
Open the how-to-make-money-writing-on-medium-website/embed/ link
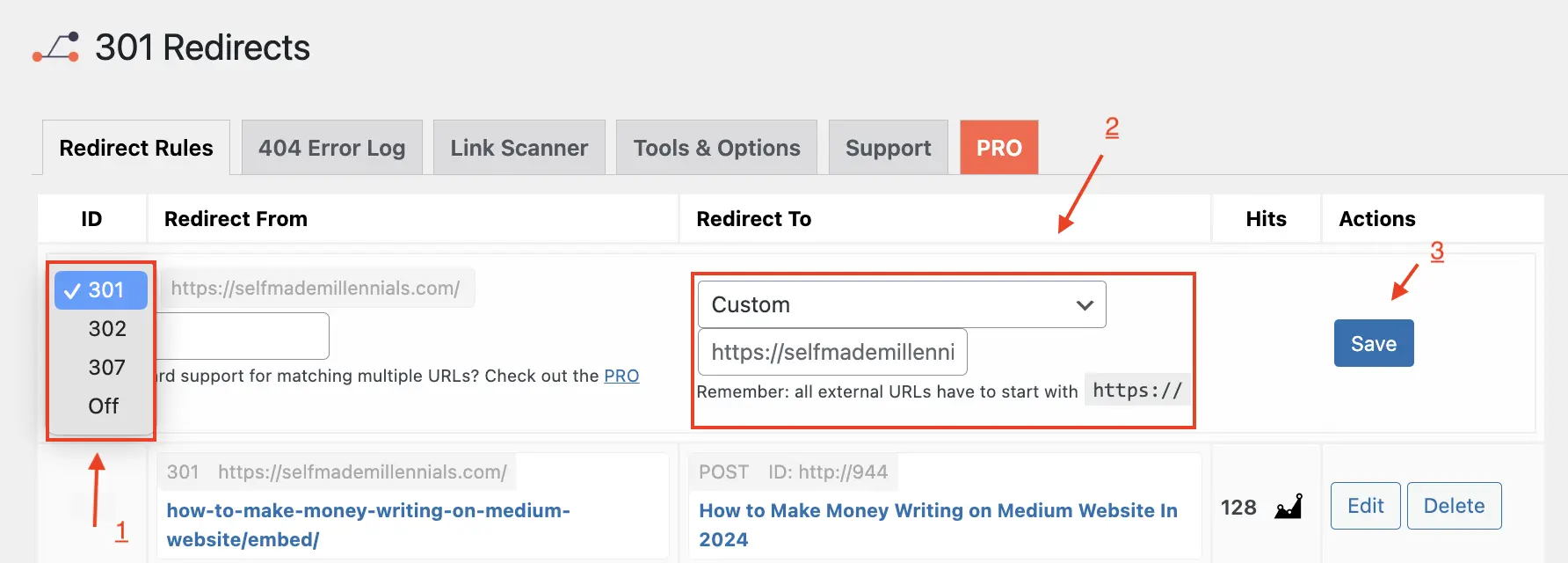[368, 525]
